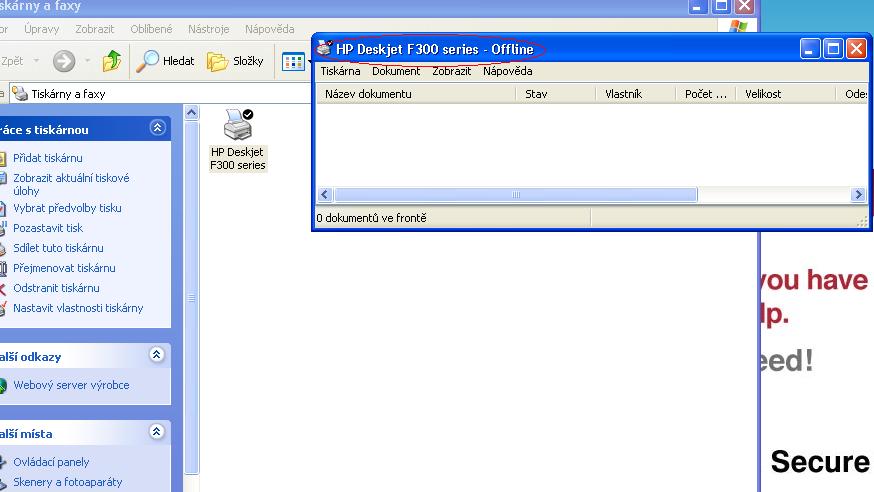Image resolution: width=874 pixels, height=492 pixels.
Task: Click print queue horizontal scrollbar thumb
Action: [516, 194]
